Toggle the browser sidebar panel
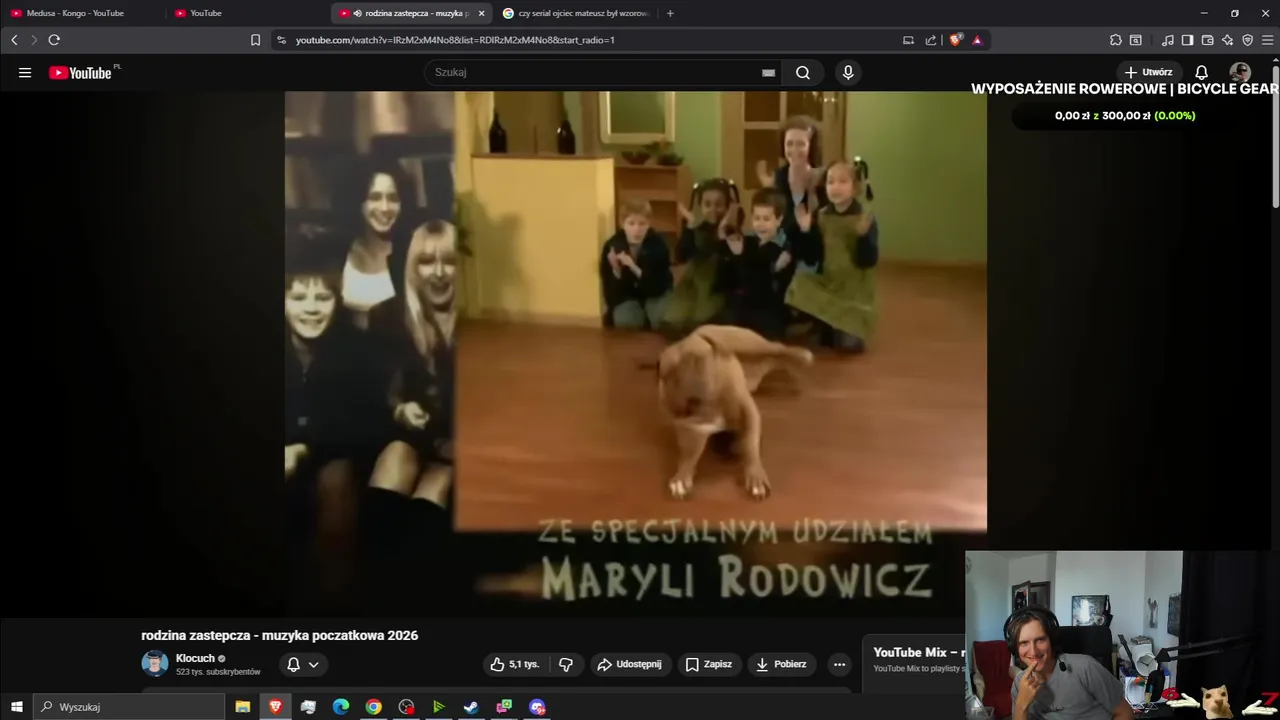Image resolution: width=1280 pixels, height=720 pixels. pos(1187,40)
